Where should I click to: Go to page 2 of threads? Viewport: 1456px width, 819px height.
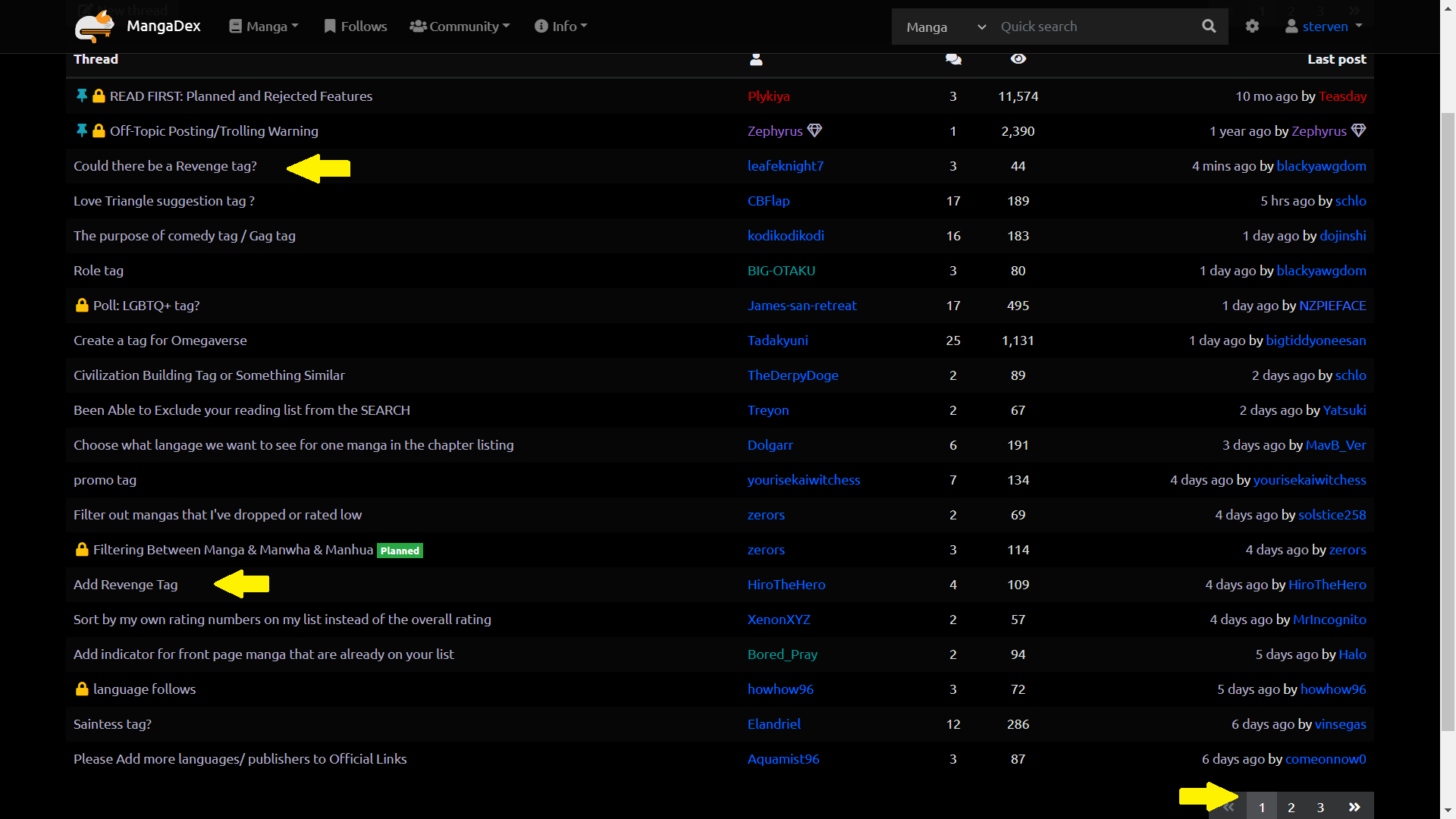click(x=1291, y=807)
